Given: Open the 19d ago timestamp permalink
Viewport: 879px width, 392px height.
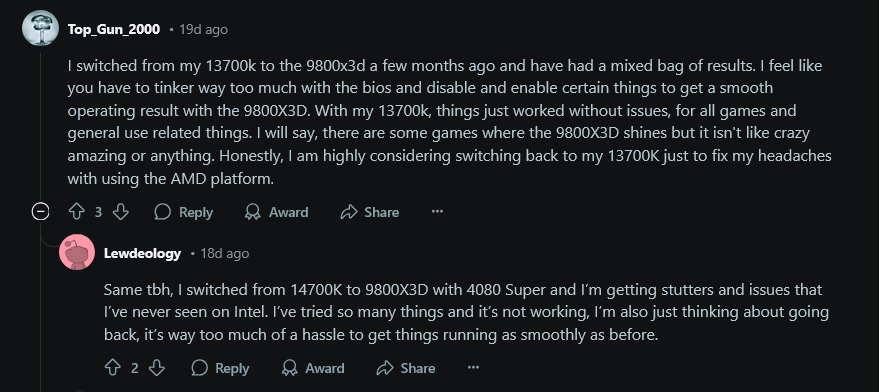Looking at the screenshot, I should (x=203, y=29).
